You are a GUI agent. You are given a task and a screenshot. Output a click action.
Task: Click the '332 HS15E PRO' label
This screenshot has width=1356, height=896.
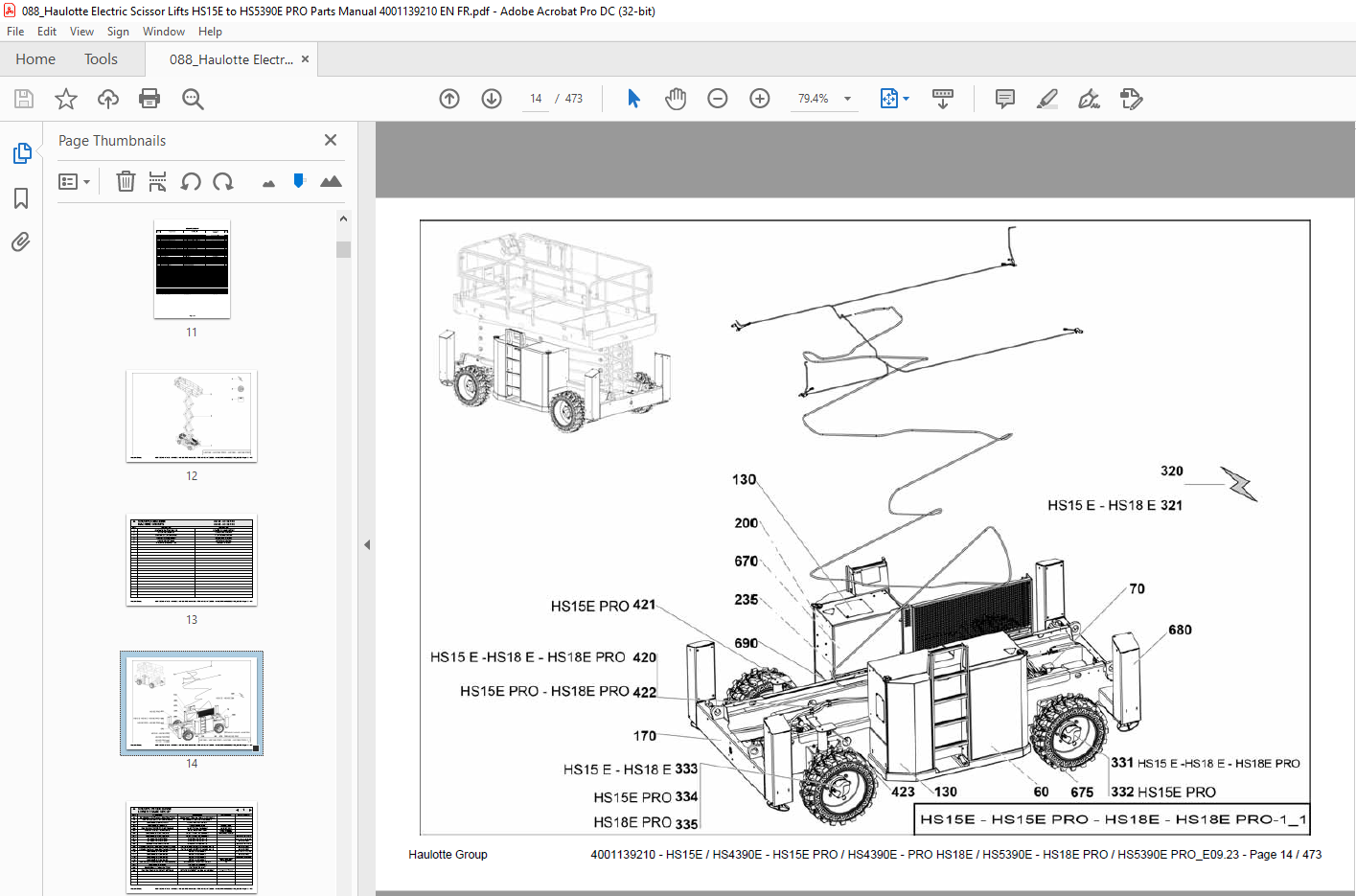tap(1163, 793)
